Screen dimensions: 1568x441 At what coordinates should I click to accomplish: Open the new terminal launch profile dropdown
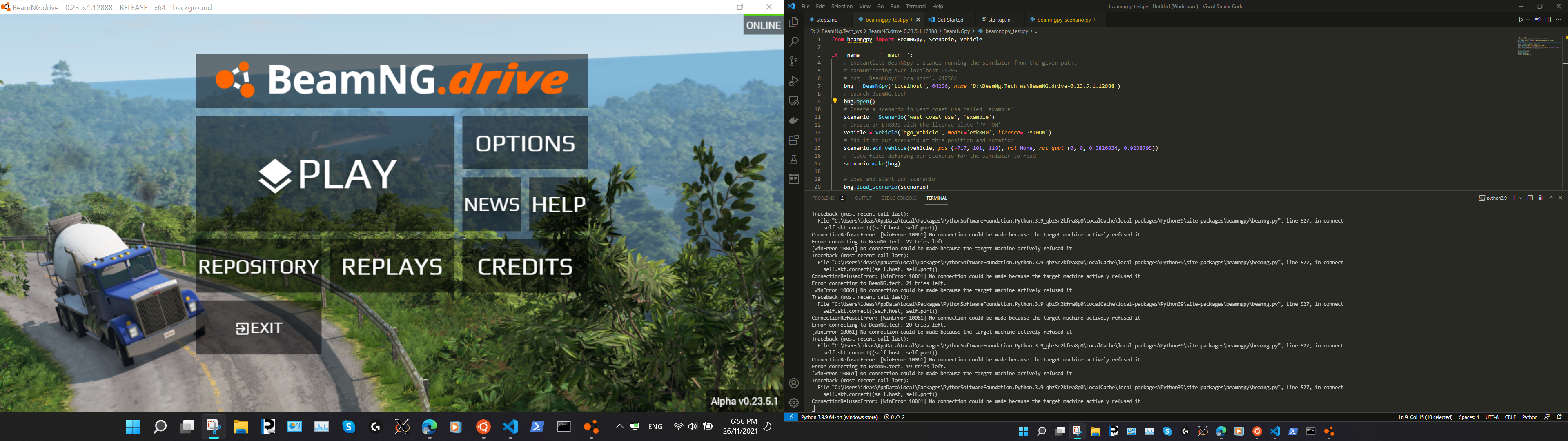click(1521, 198)
